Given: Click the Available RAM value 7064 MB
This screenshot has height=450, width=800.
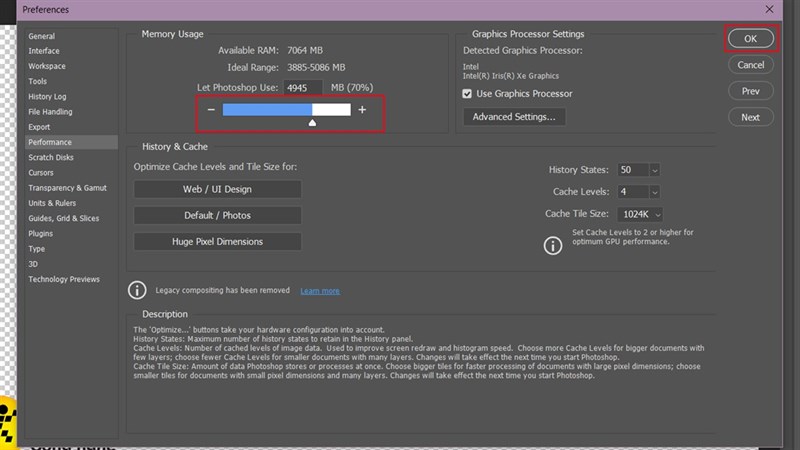Looking at the screenshot, I should pos(305,51).
